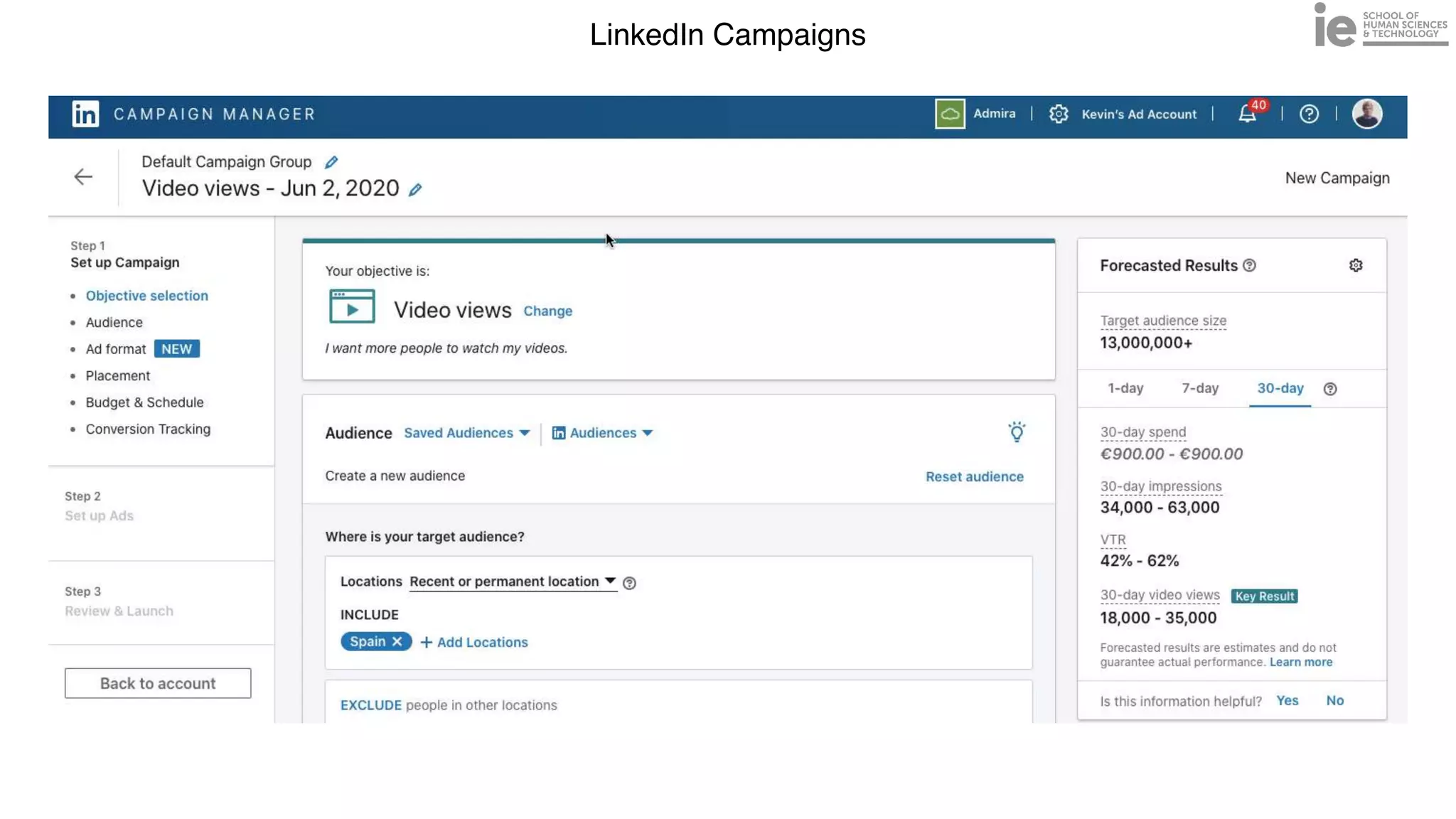Open notifications bell with 40 badge

[x=1248, y=113]
